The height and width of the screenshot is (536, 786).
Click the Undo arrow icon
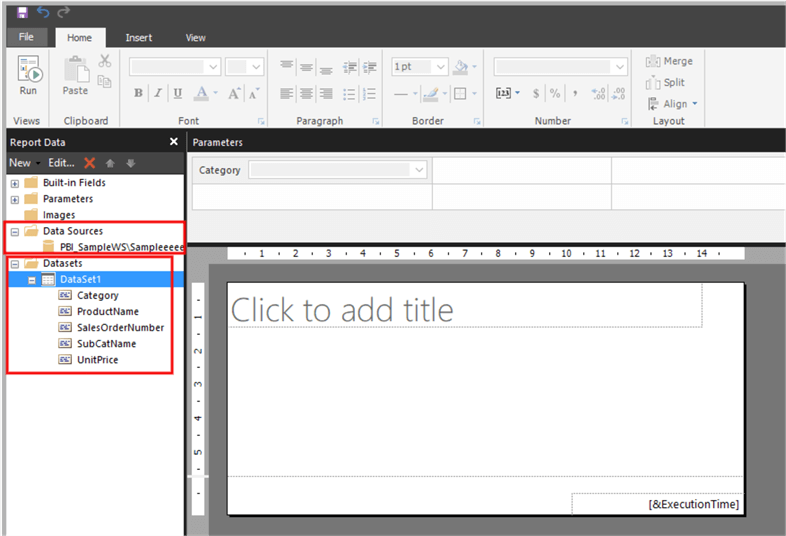[x=43, y=12]
